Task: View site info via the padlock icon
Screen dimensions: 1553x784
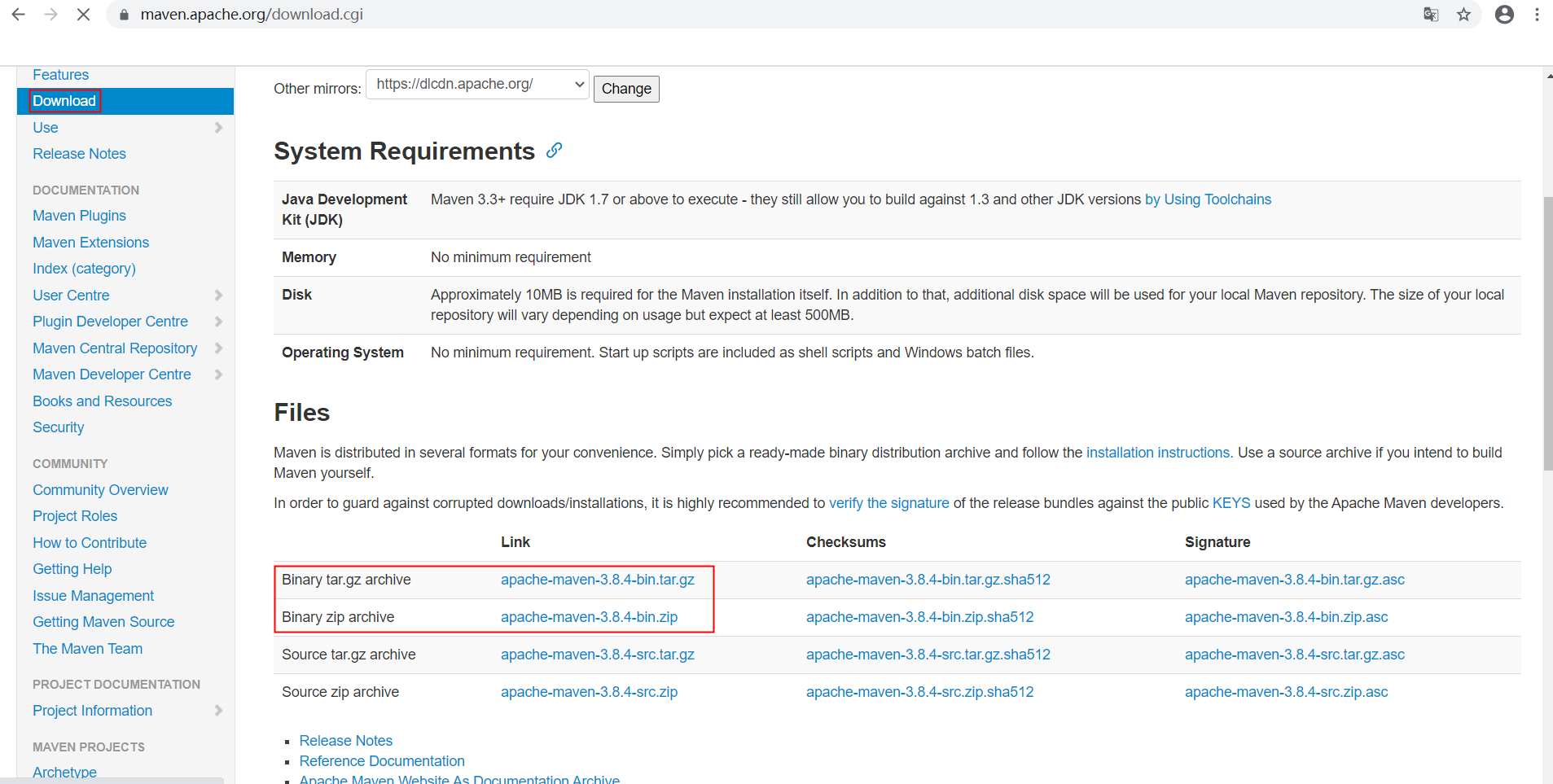Action: 124,15
